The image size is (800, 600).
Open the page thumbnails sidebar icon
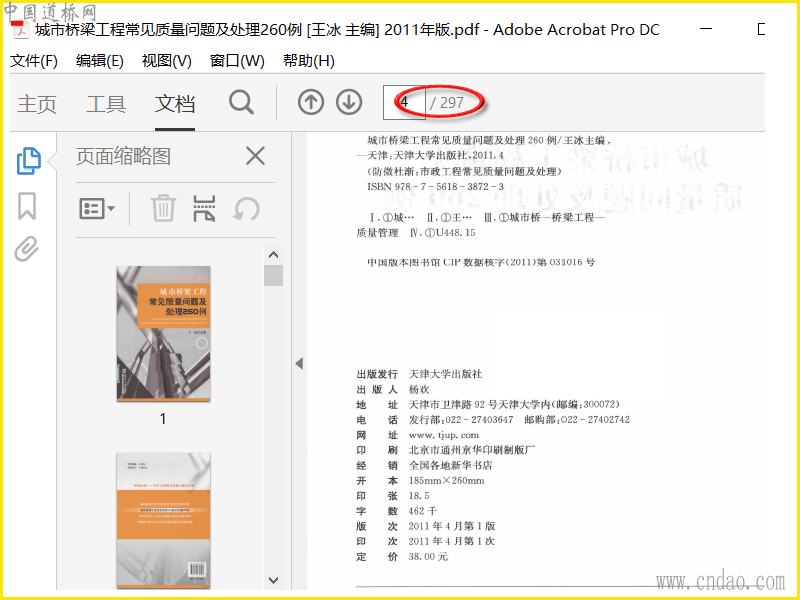[29, 161]
